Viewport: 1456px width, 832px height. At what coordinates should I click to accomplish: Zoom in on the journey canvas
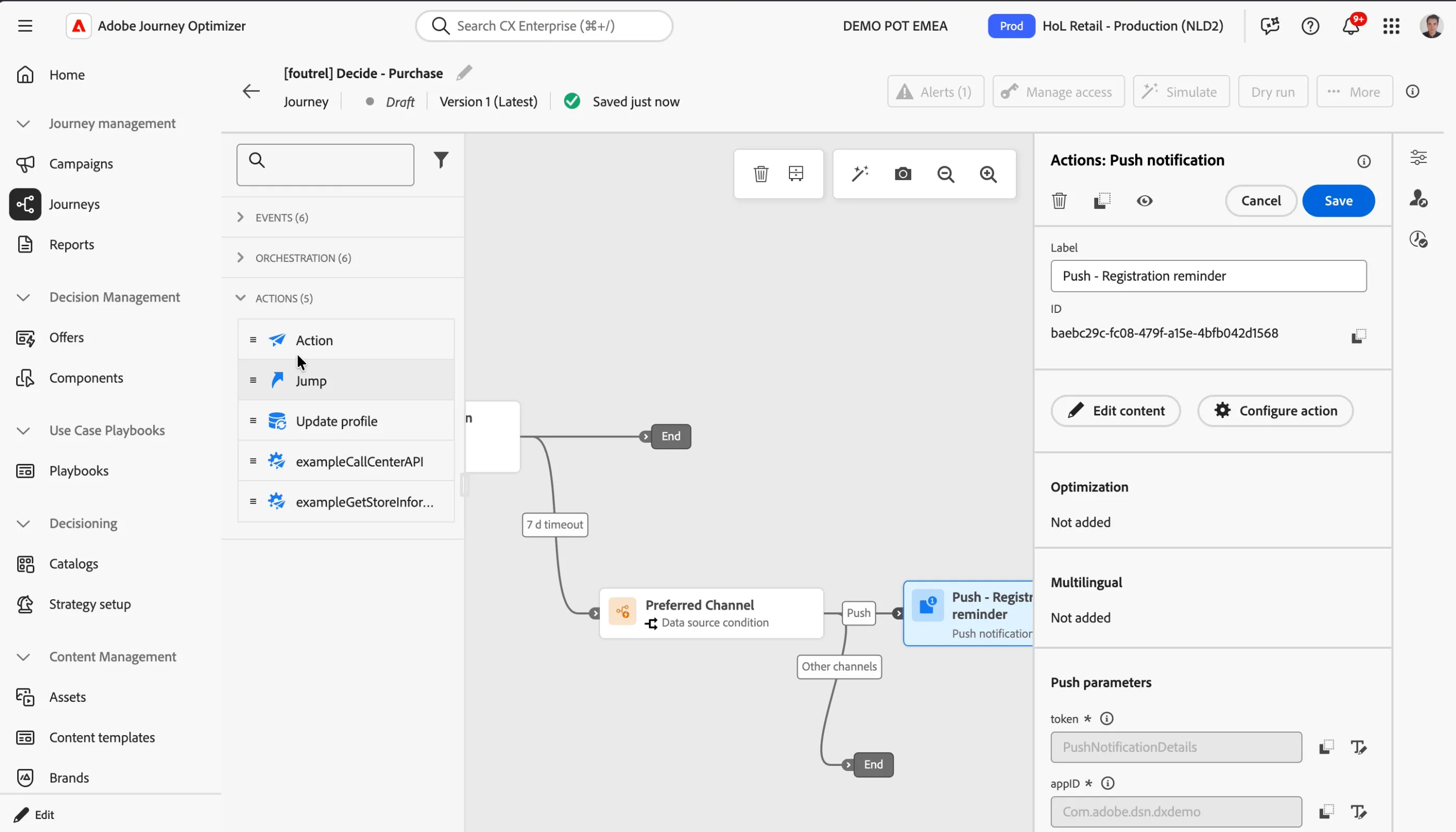988,174
